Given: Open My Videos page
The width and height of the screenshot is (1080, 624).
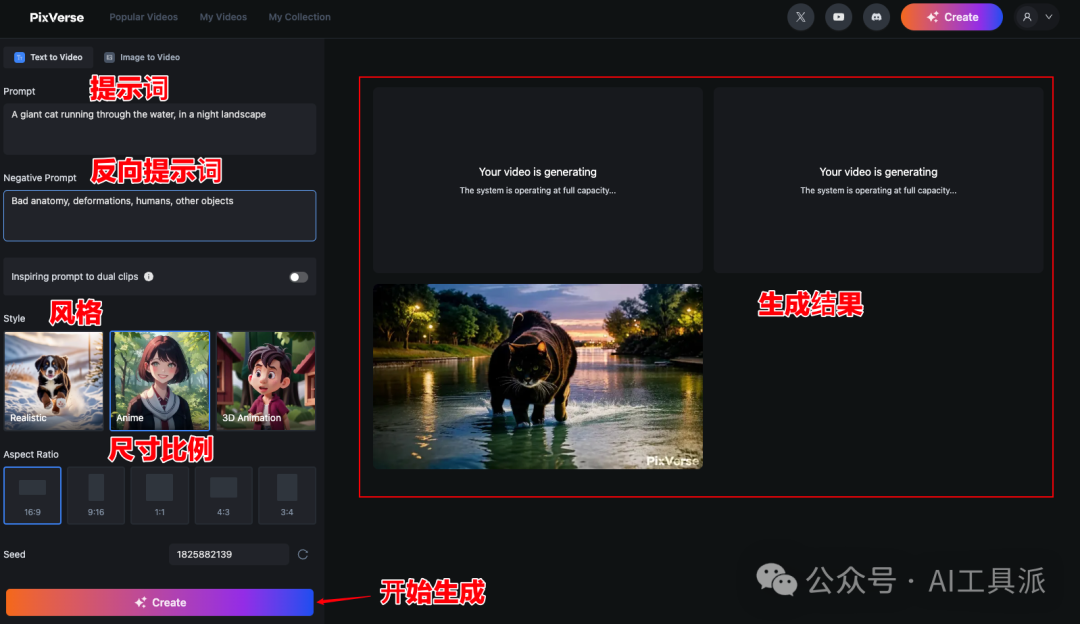Looking at the screenshot, I should (x=223, y=17).
